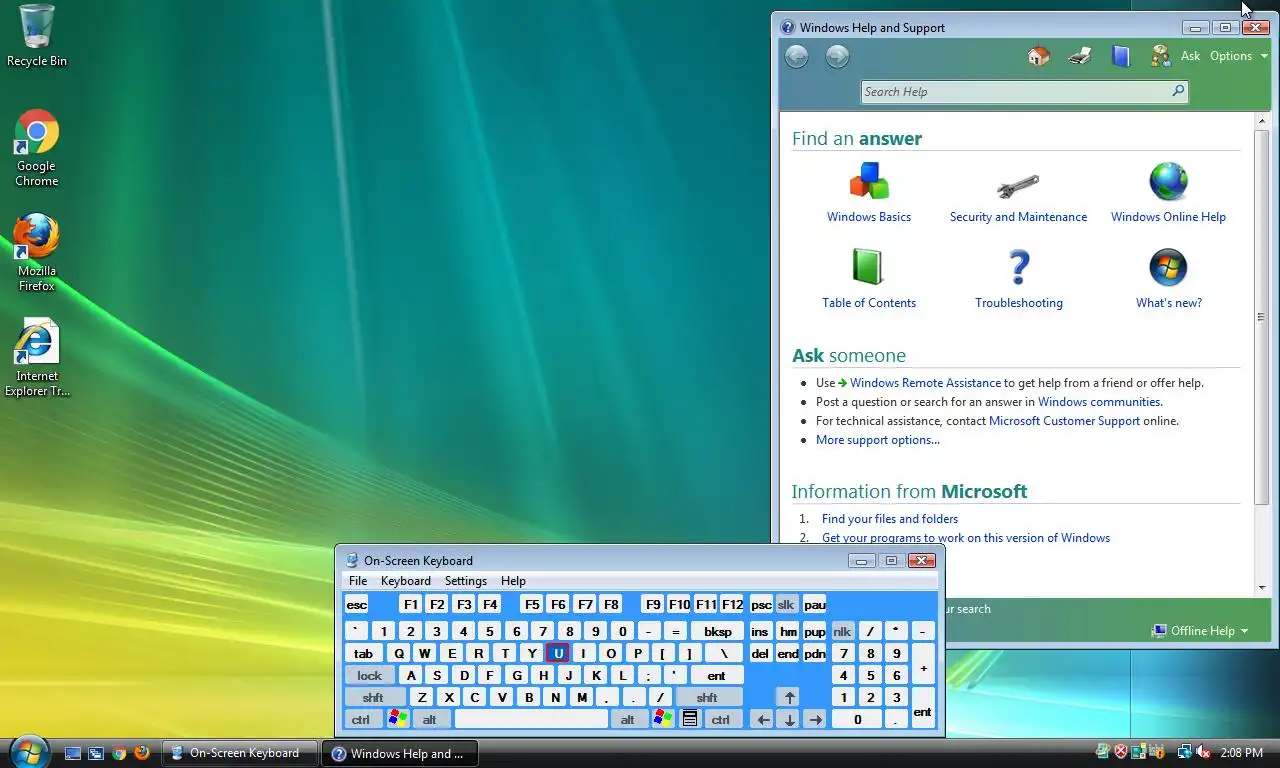Click the tab key on On-Screen Keyboard
This screenshot has height=768, width=1280.
(x=364, y=653)
